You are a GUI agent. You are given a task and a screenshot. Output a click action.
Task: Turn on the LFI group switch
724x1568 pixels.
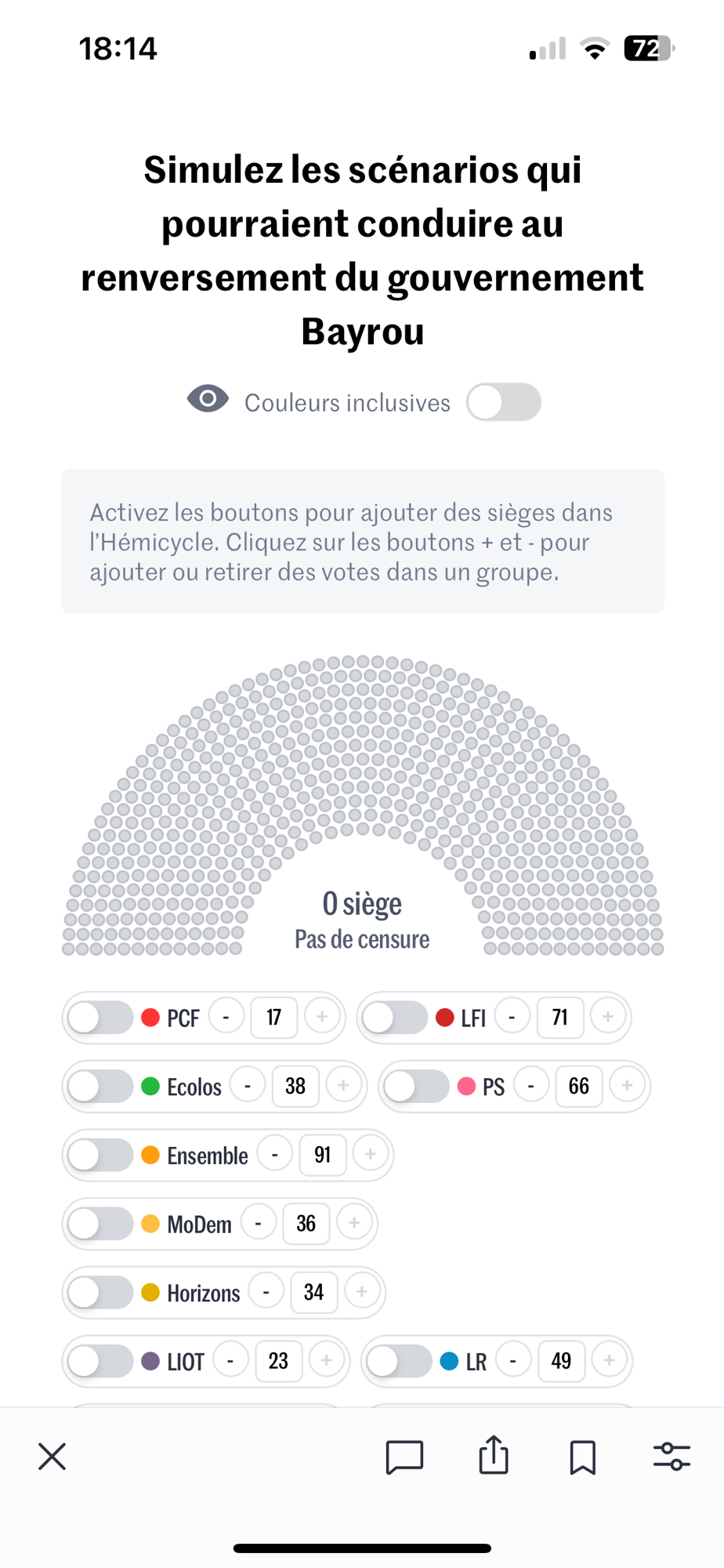(x=395, y=1018)
